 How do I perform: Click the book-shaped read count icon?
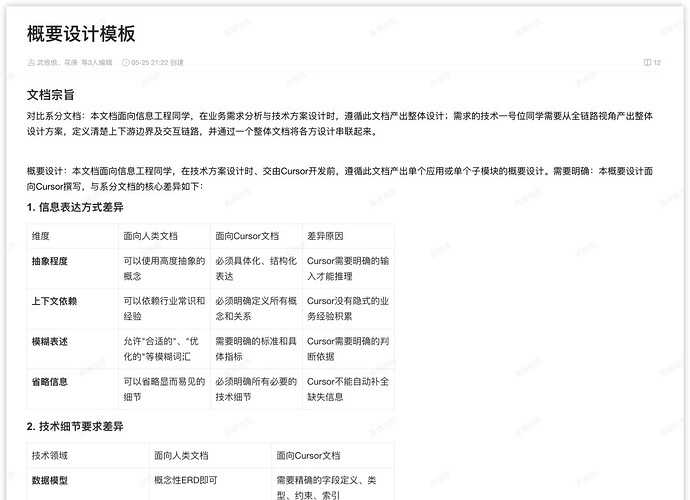[647, 62]
